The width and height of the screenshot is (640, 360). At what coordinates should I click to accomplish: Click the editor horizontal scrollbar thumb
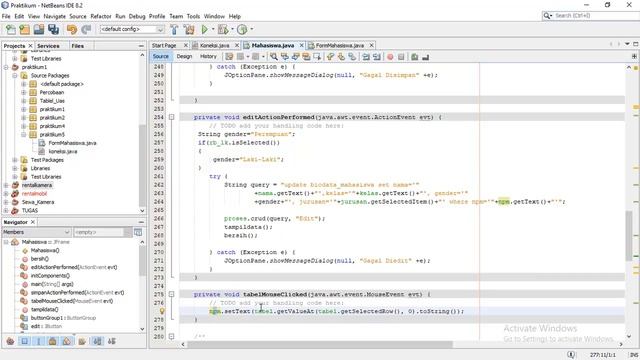pyautogui.click(x=320, y=344)
